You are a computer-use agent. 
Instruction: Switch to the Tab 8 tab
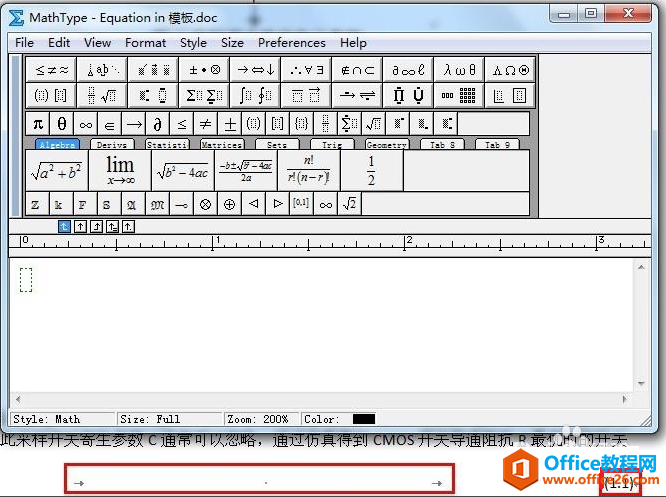pos(442,144)
